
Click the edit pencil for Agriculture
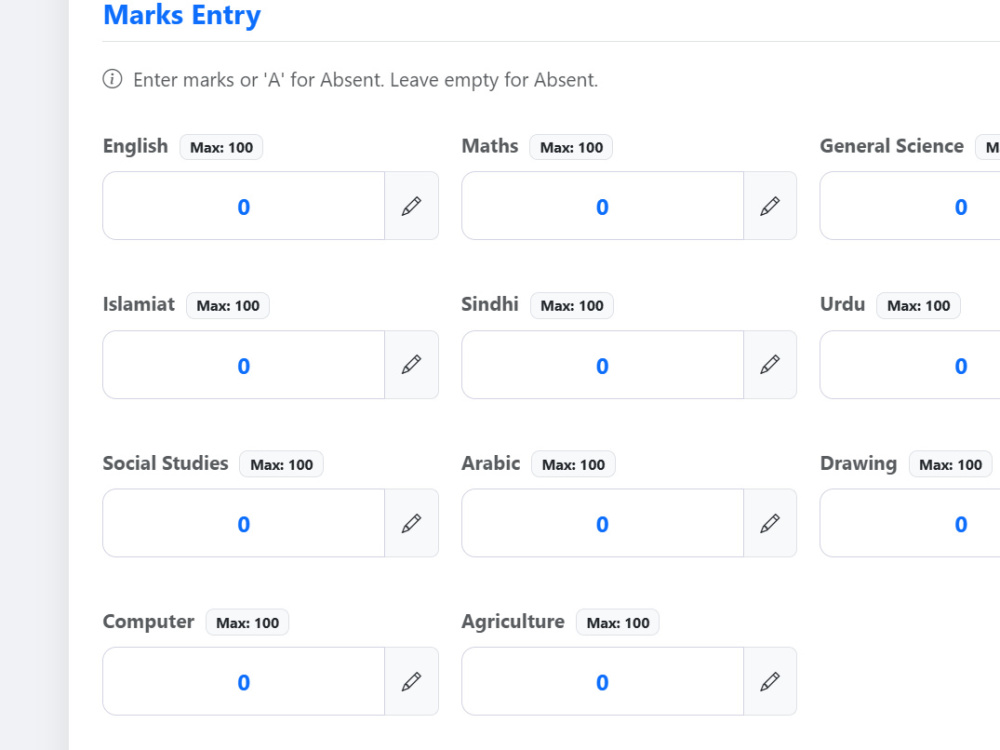click(x=770, y=682)
